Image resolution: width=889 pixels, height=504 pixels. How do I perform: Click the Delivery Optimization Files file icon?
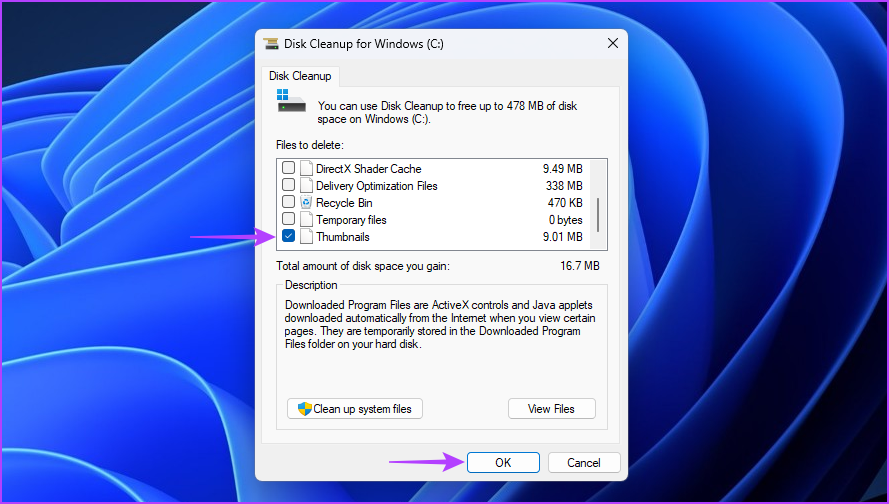pos(306,185)
